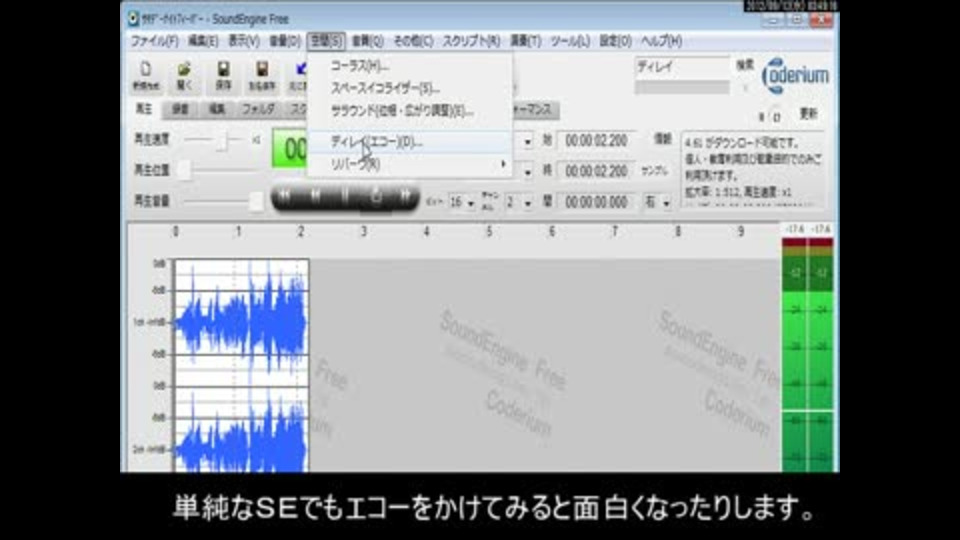Screen dimensions: 960x540
Task: Click rewind-to-start playback button
Action: pyautogui.click(x=285, y=197)
